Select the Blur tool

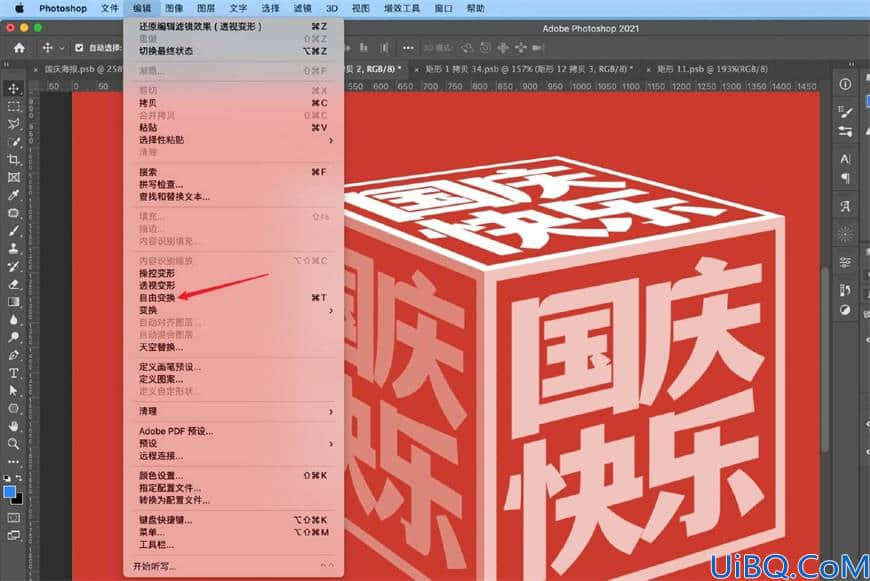(x=13, y=320)
